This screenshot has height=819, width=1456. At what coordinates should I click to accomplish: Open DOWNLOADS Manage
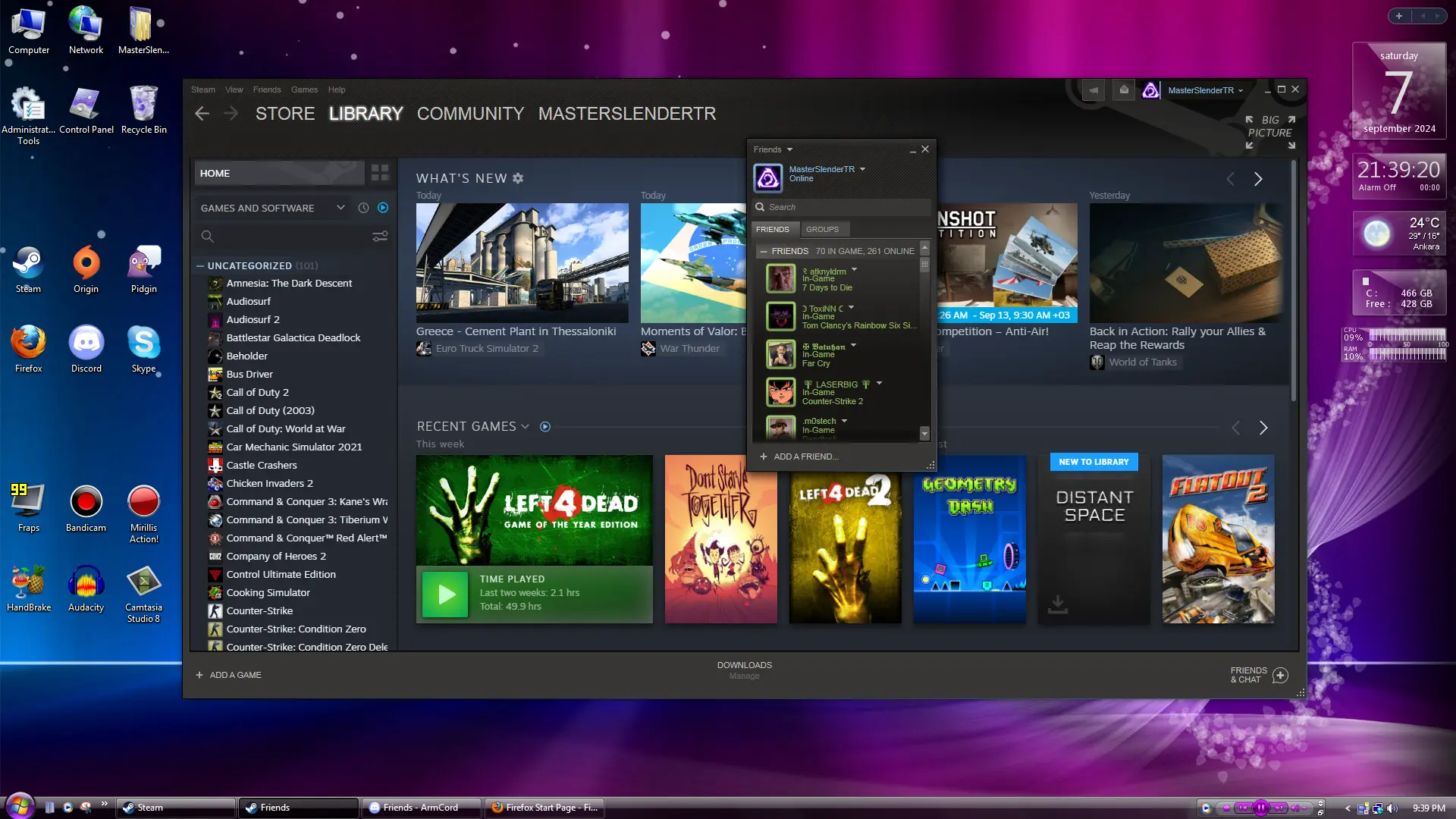pos(744,670)
